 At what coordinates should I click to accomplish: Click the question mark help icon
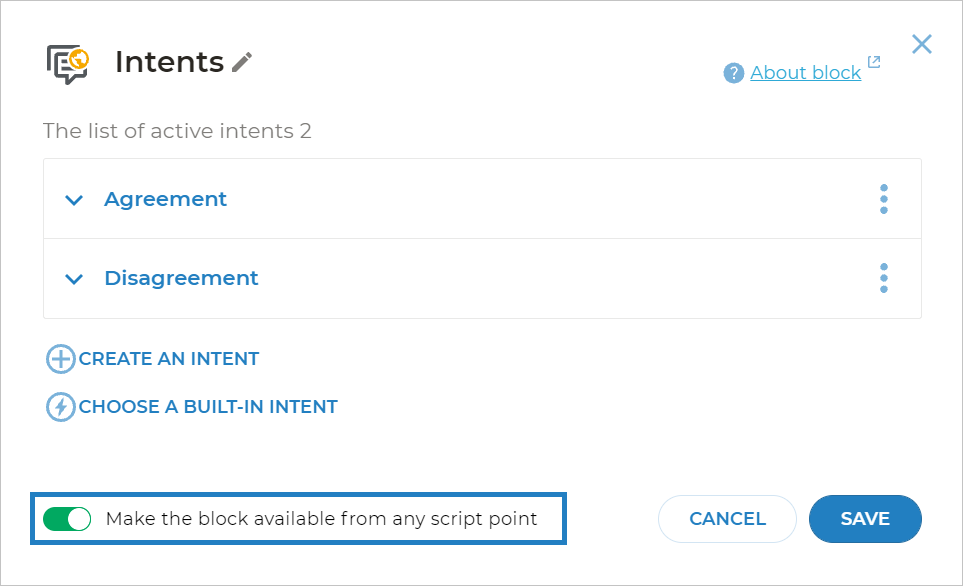point(734,73)
